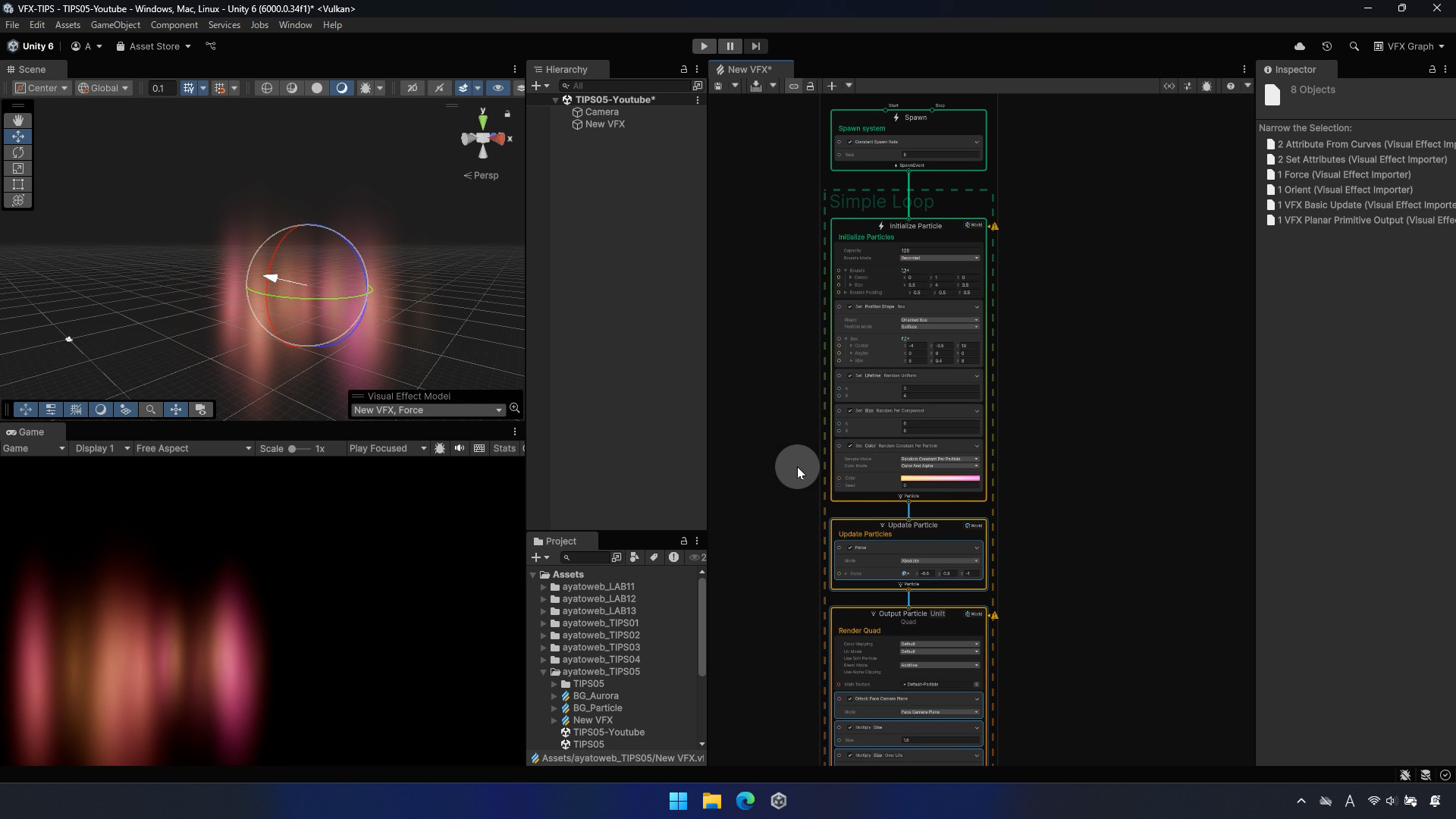Open Undo History icon
The image size is (1456, 819).
(1326, 46)
